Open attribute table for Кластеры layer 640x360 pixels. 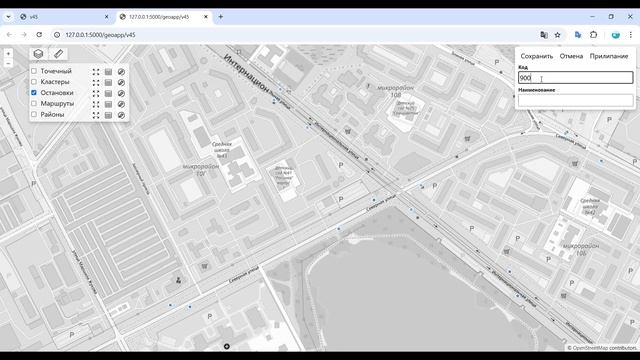tap(108, 82)
